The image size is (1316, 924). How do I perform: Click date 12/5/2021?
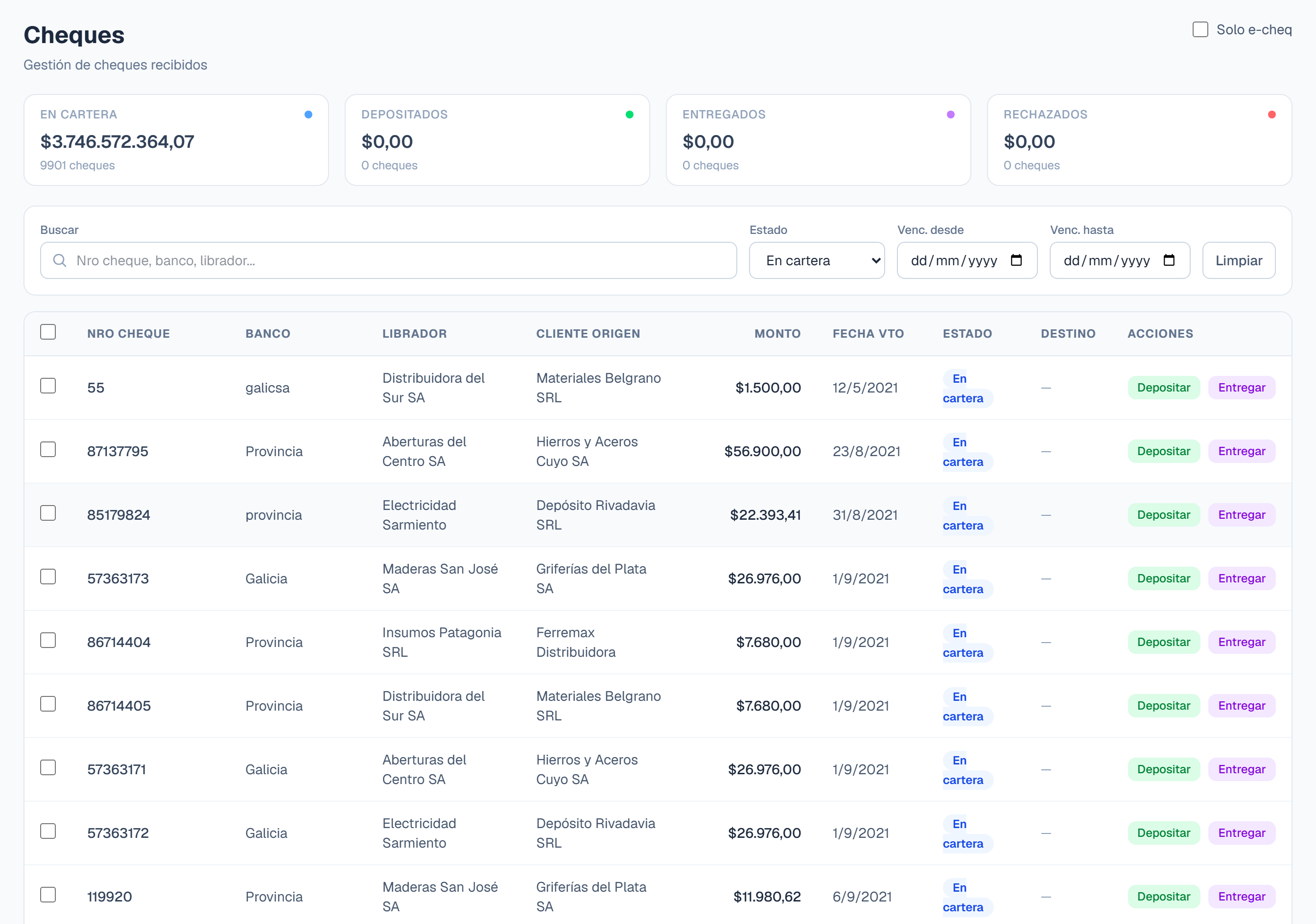[865, 388]
